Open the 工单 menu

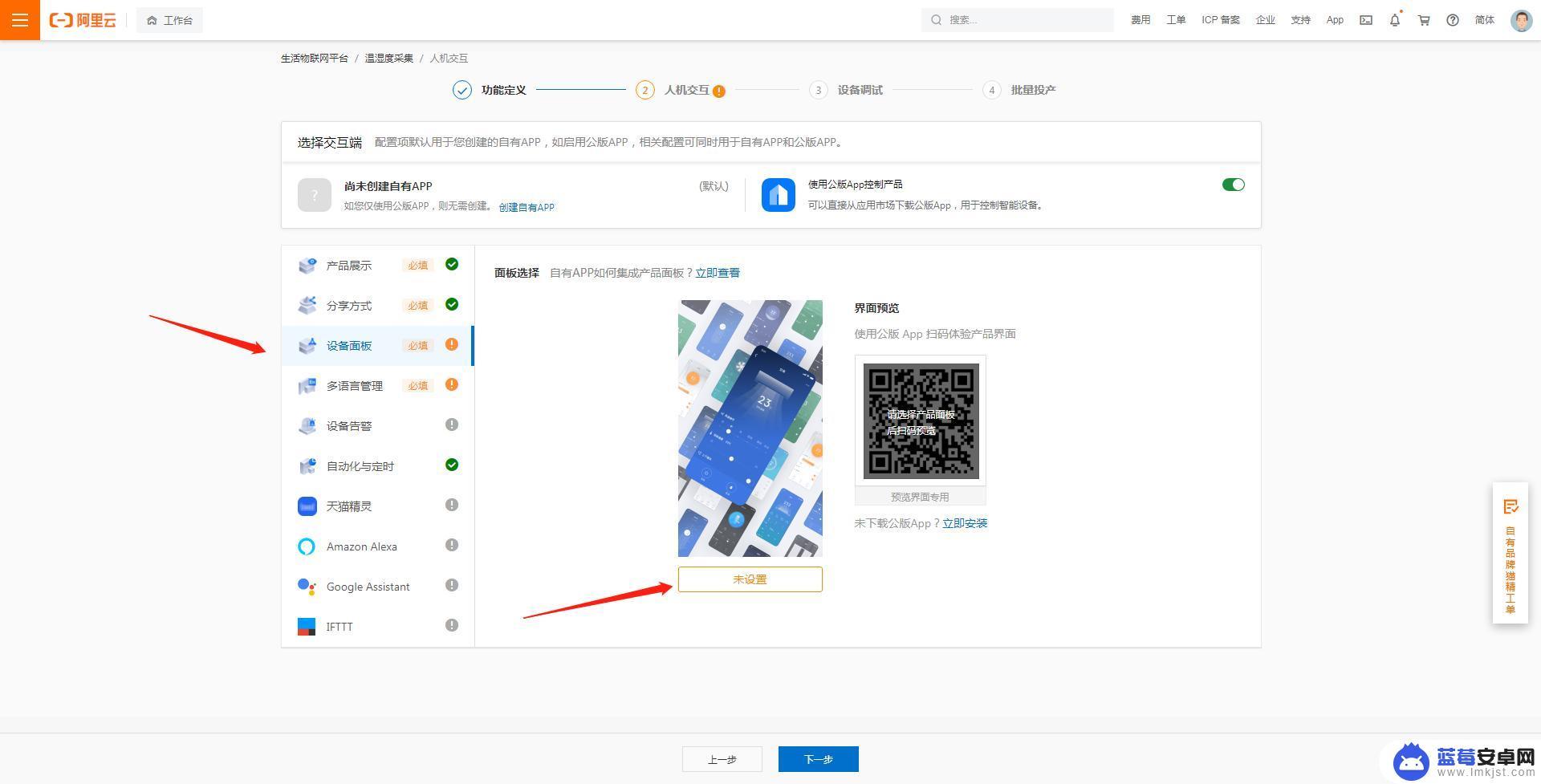[x=1176, y=20]
